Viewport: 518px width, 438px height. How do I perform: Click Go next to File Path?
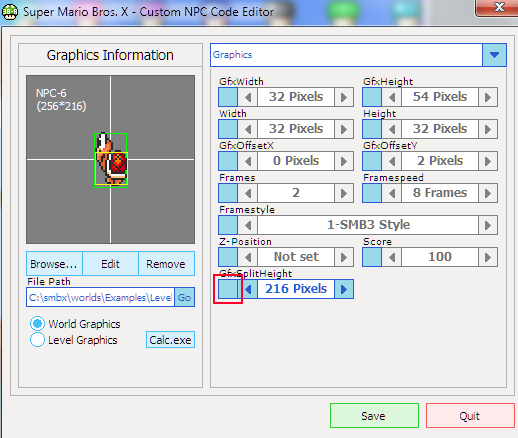tap(184, 297)
